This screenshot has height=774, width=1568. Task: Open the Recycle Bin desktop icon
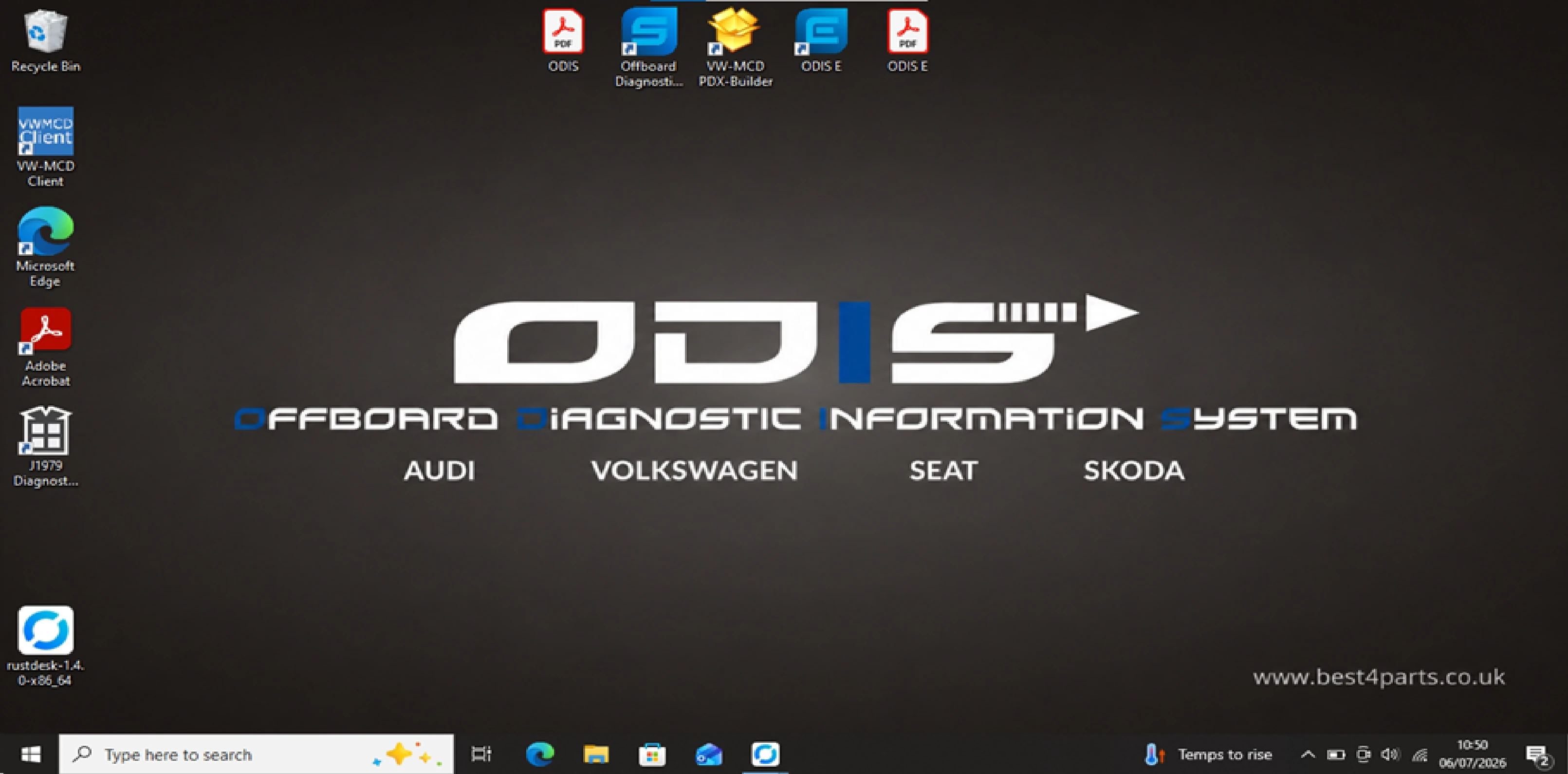point(46,41)
